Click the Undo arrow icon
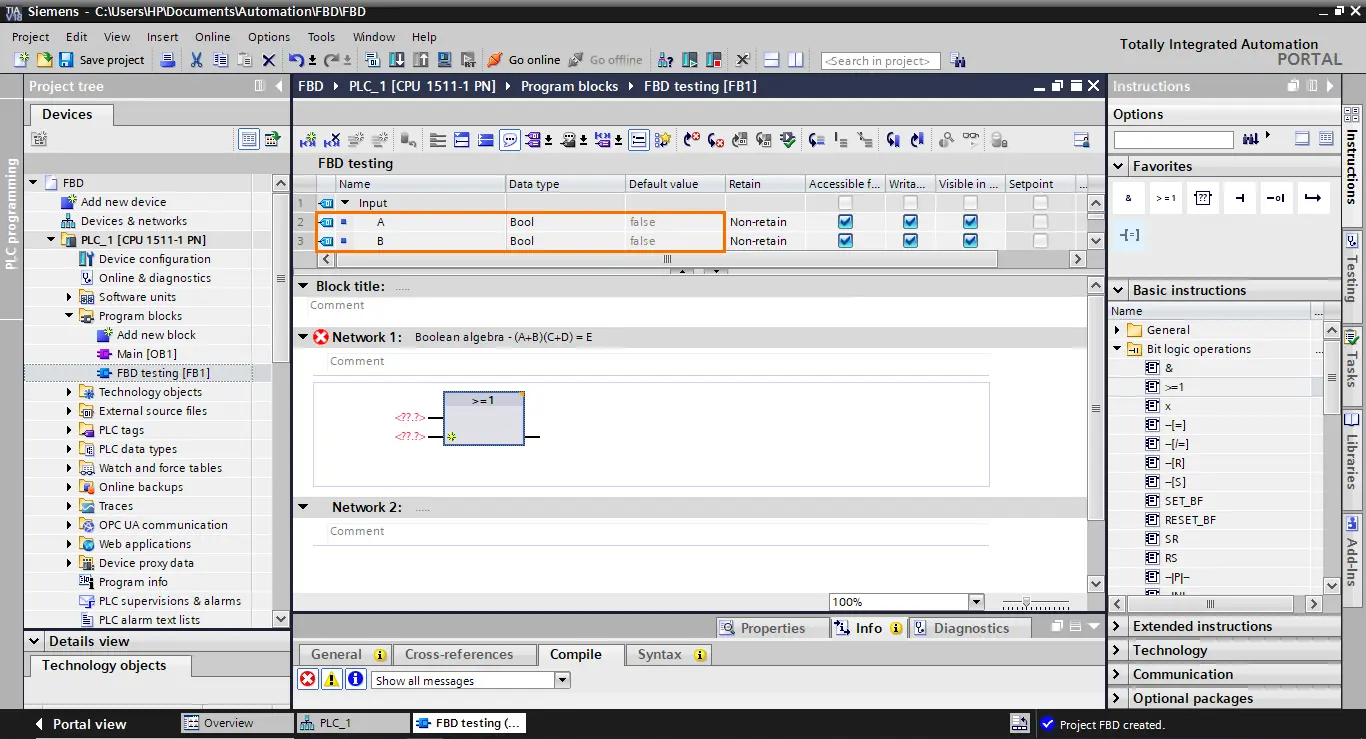The image size is (1366, 739). [296, 60]
